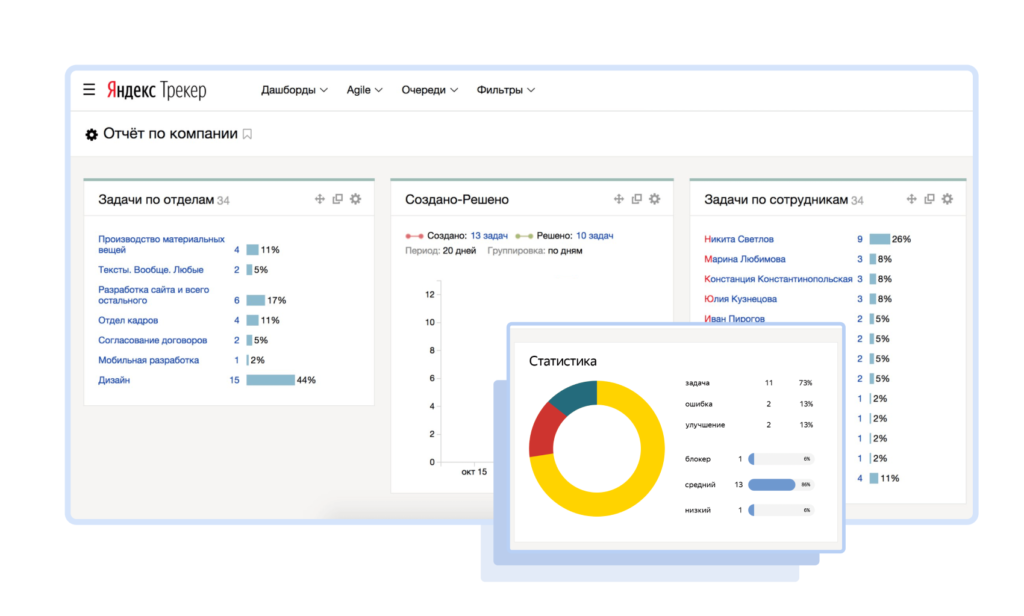Image resolution: width=1024 pixels, height=616 pixels.
Task: Open the Фильтры menu
Action: click(x=506, y=90)
